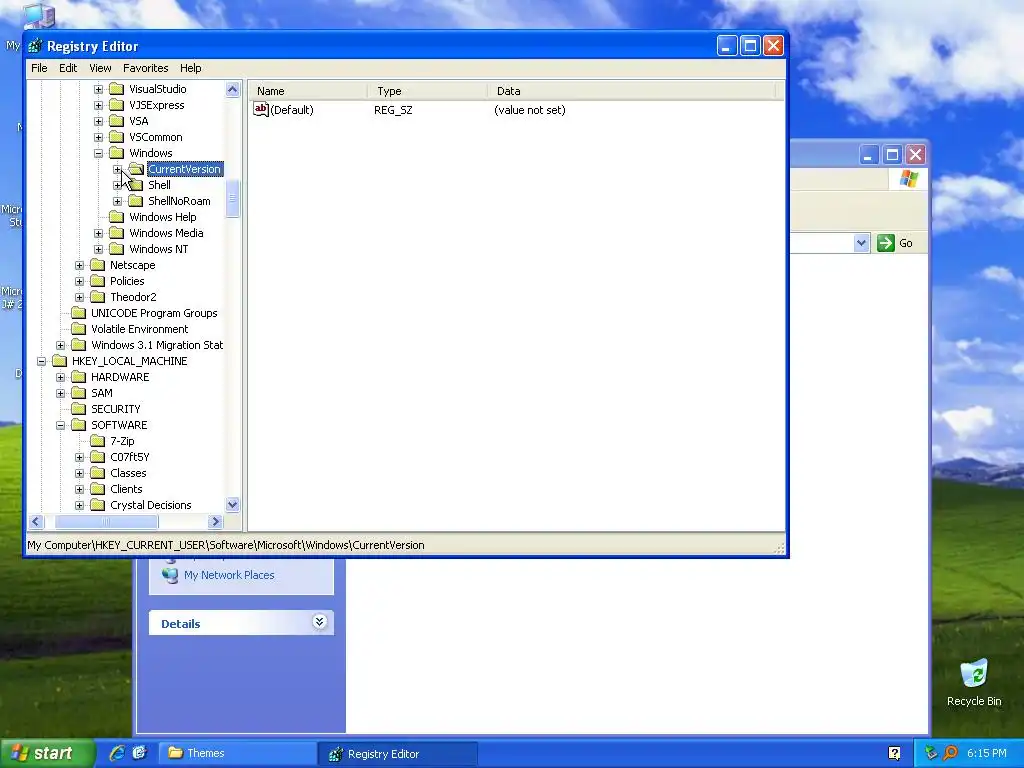Click the Windows key folder icon
The width and height of the screenshot is (1024, 768).
point(116,153)
